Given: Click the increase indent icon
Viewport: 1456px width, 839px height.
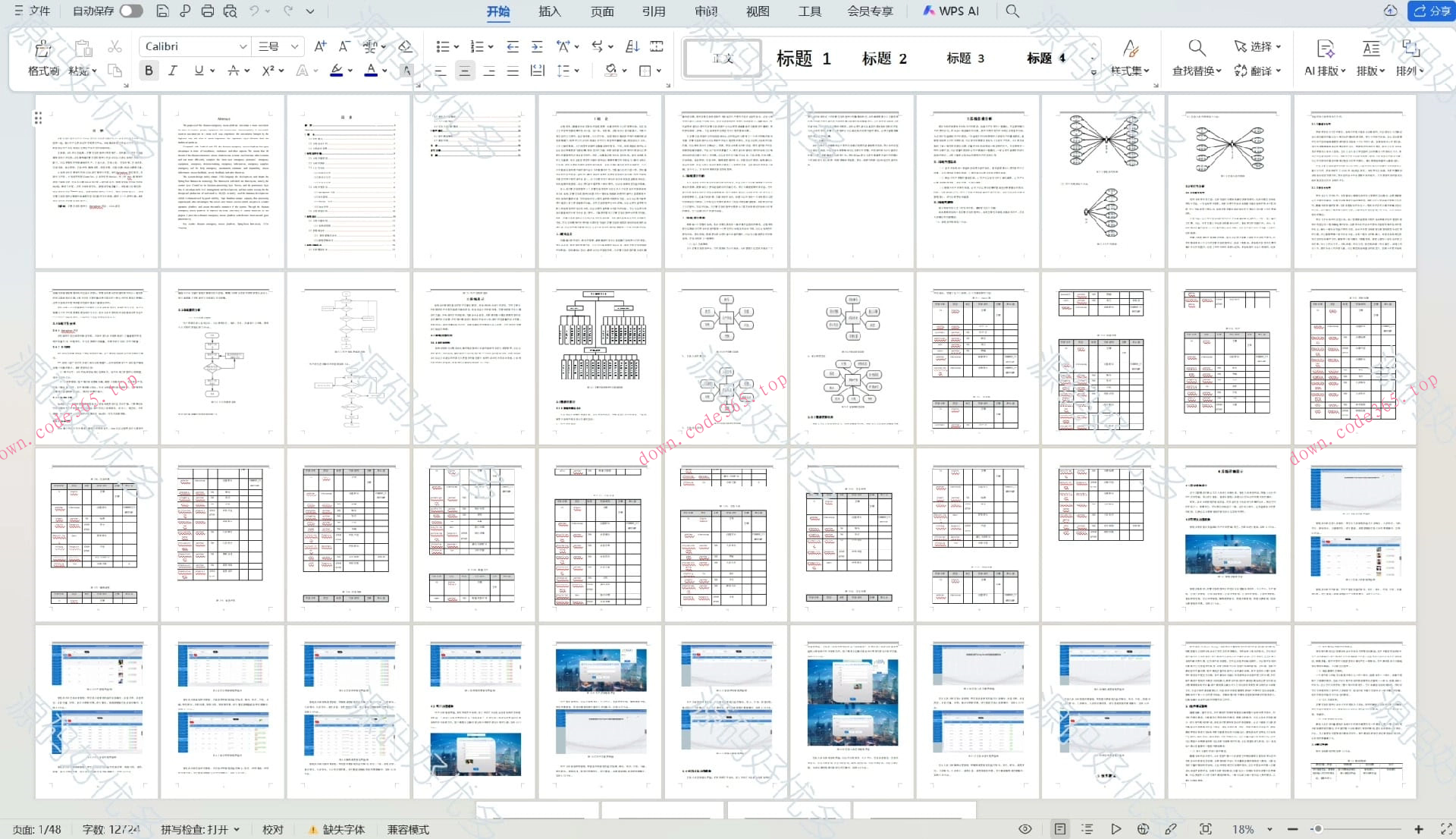Looking at the screenshot, I should 537,46.
